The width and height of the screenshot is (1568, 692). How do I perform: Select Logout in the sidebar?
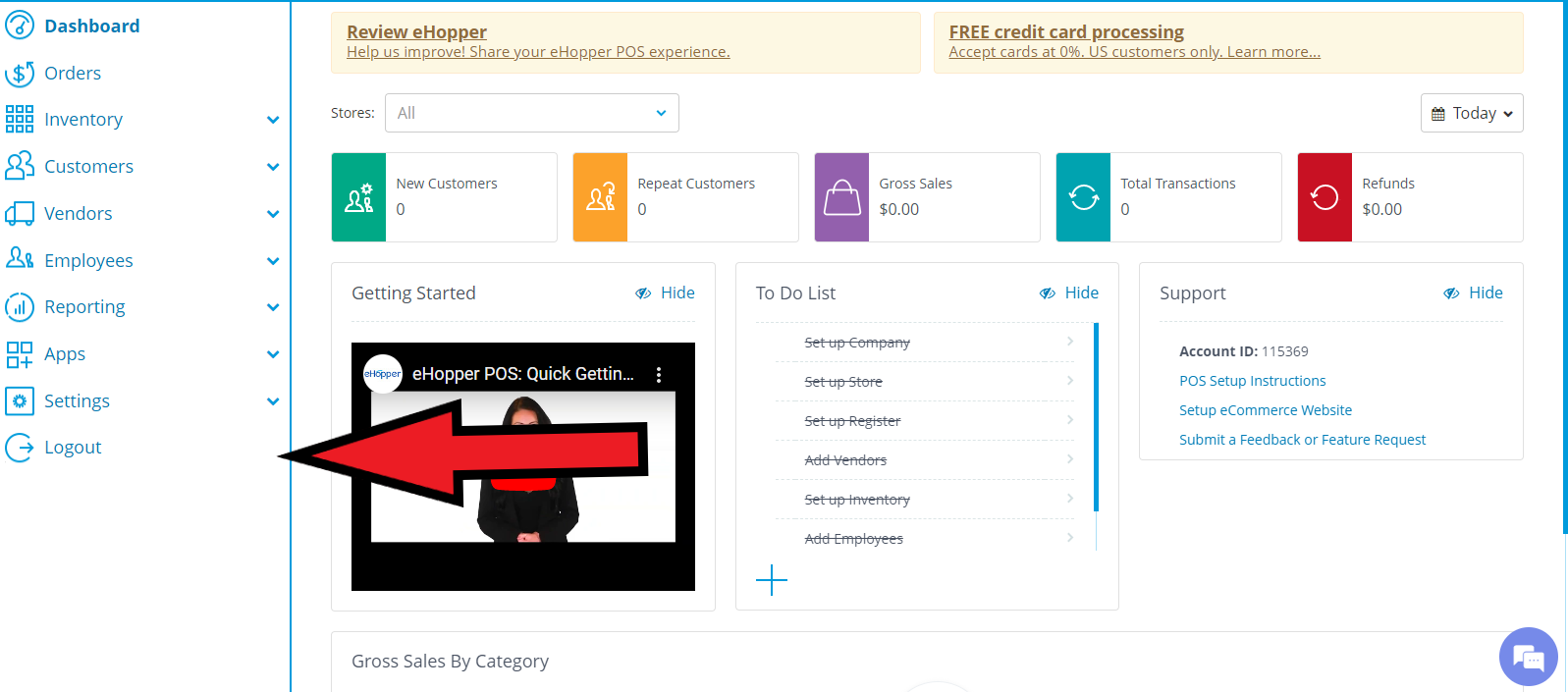point(73,448)
